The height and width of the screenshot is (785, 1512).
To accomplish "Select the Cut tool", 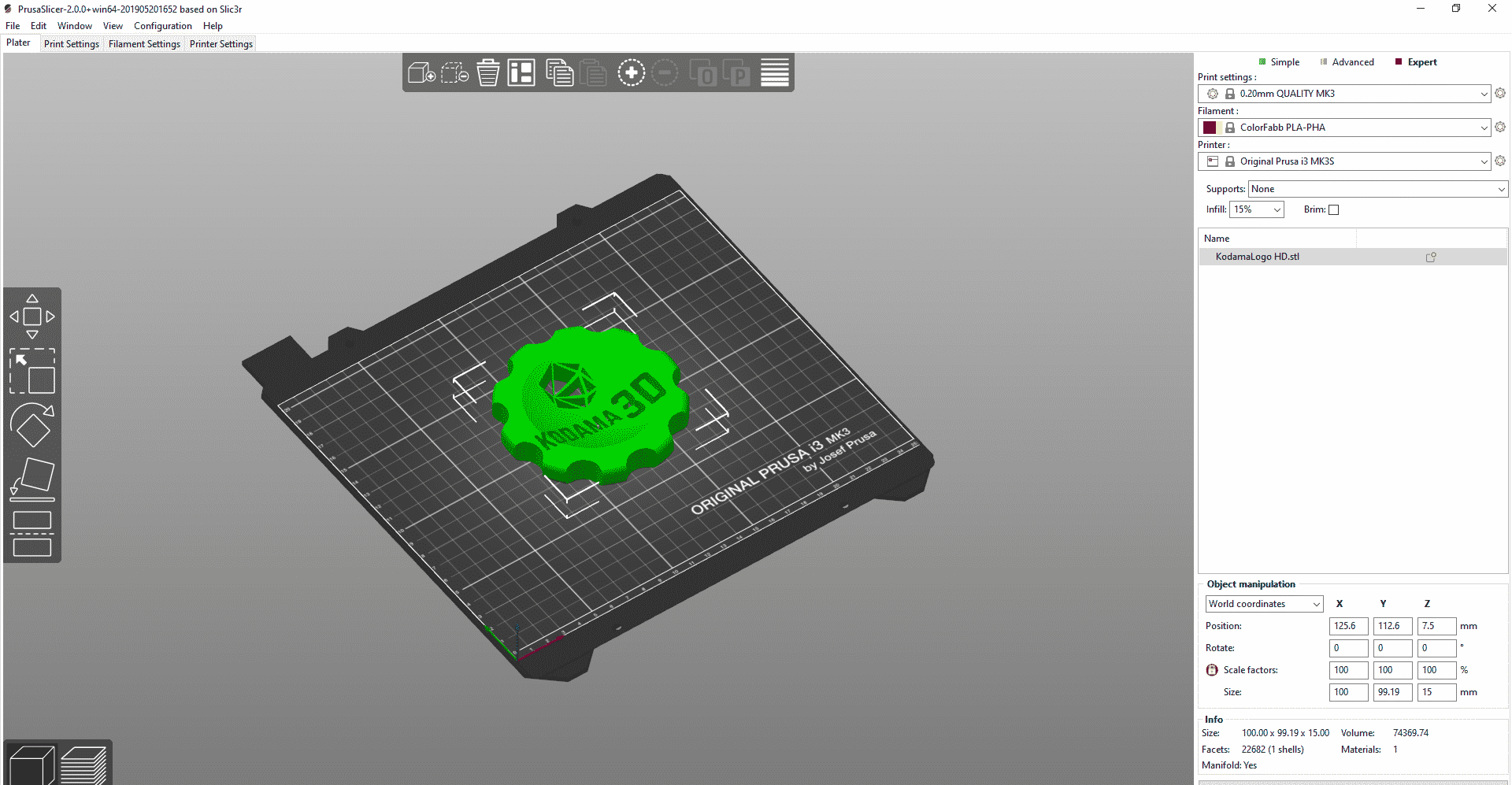I will [x=32, y=534].
